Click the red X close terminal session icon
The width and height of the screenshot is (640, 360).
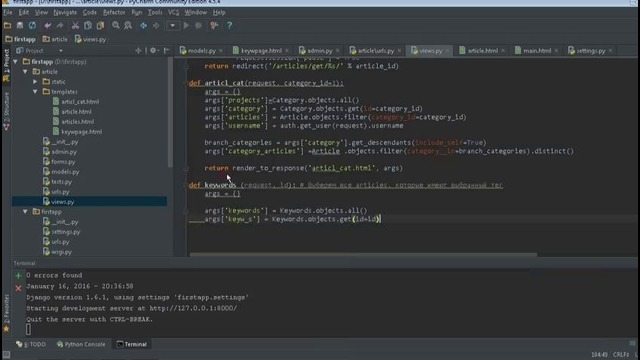[18, 289]
